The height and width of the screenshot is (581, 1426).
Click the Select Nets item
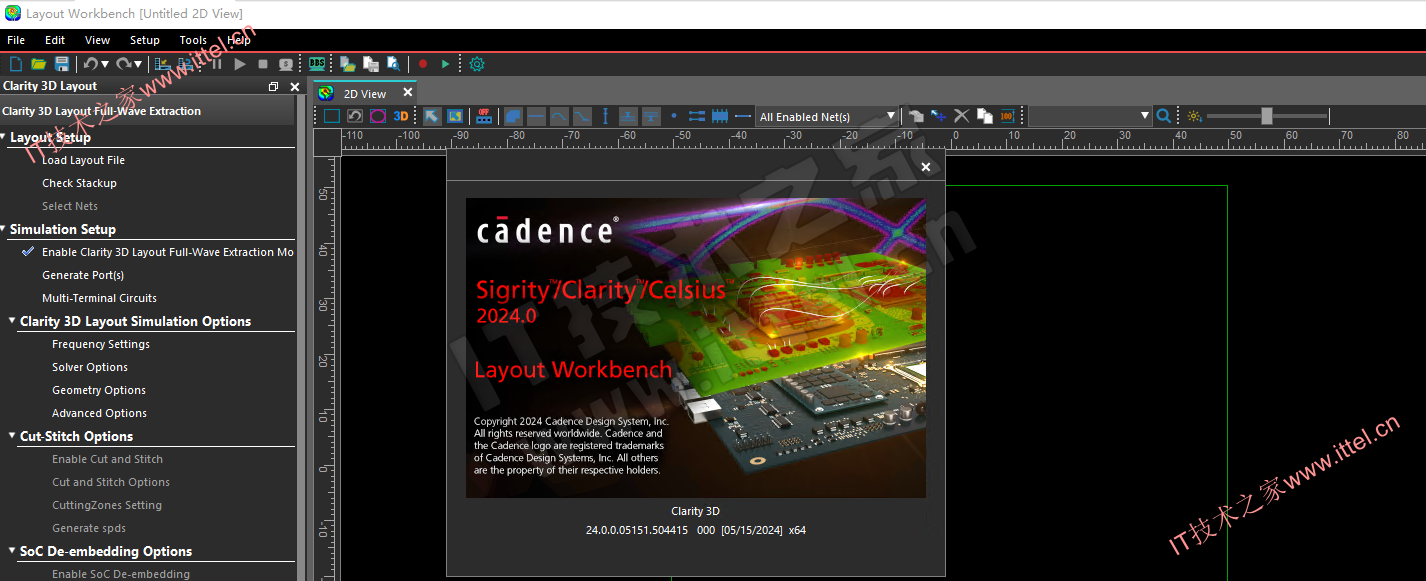[70, 206]
